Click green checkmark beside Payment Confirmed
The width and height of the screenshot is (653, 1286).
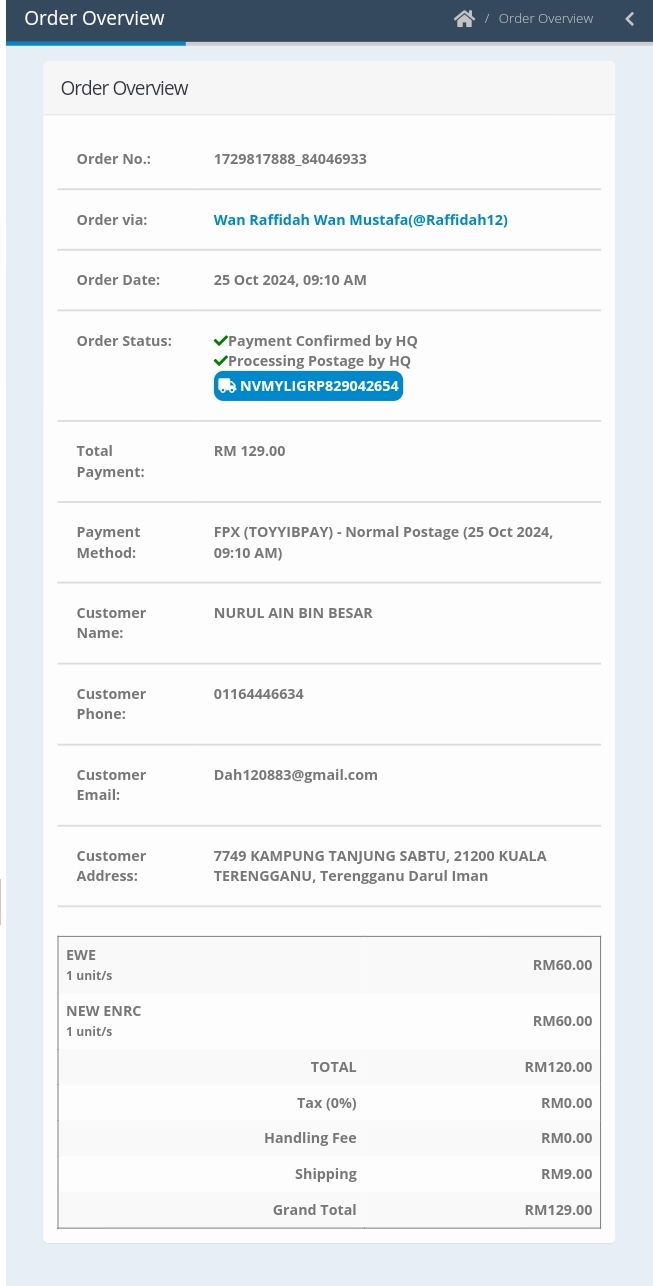221,341
